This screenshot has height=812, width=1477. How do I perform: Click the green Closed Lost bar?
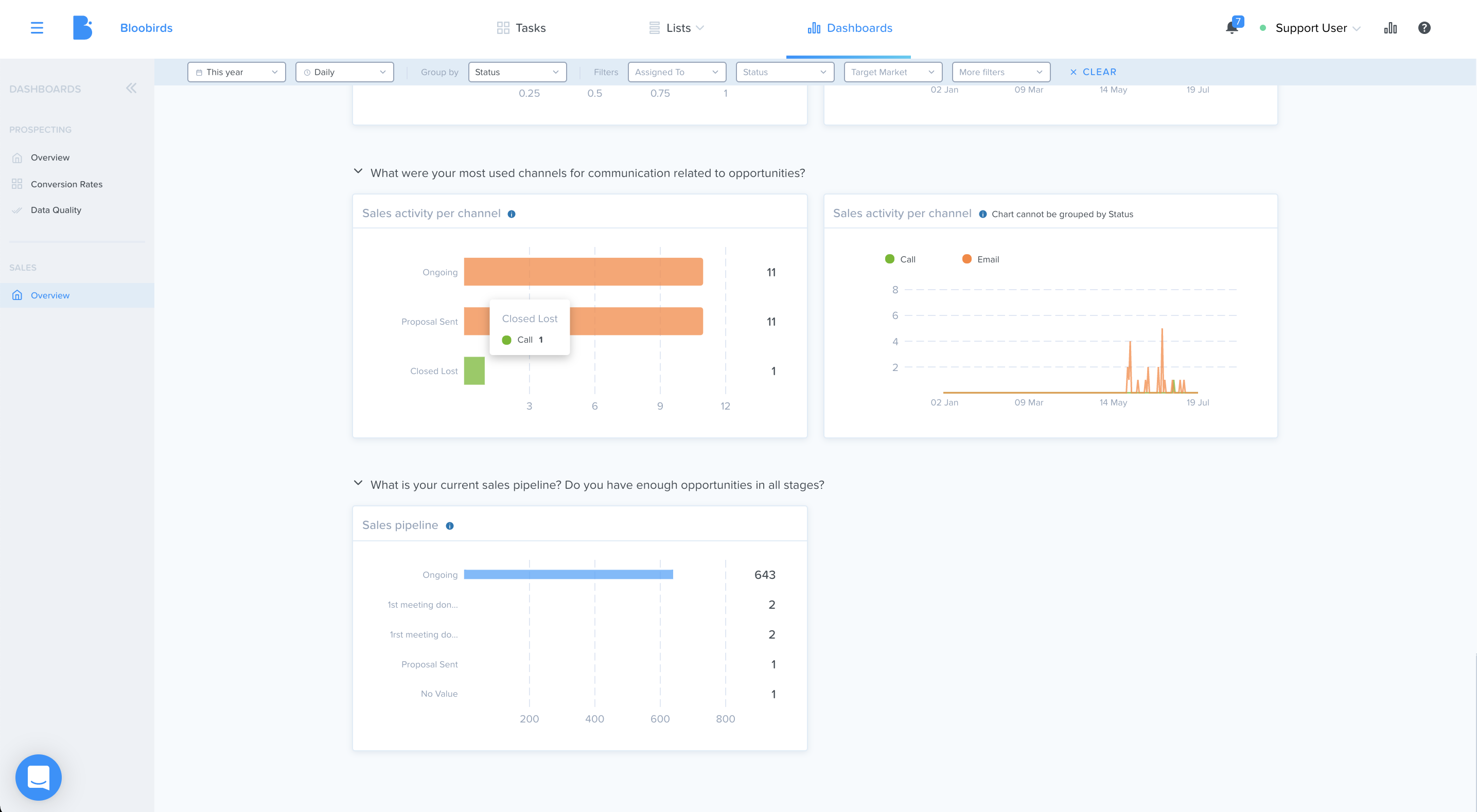pyautogui.click(x=474, y=371)
